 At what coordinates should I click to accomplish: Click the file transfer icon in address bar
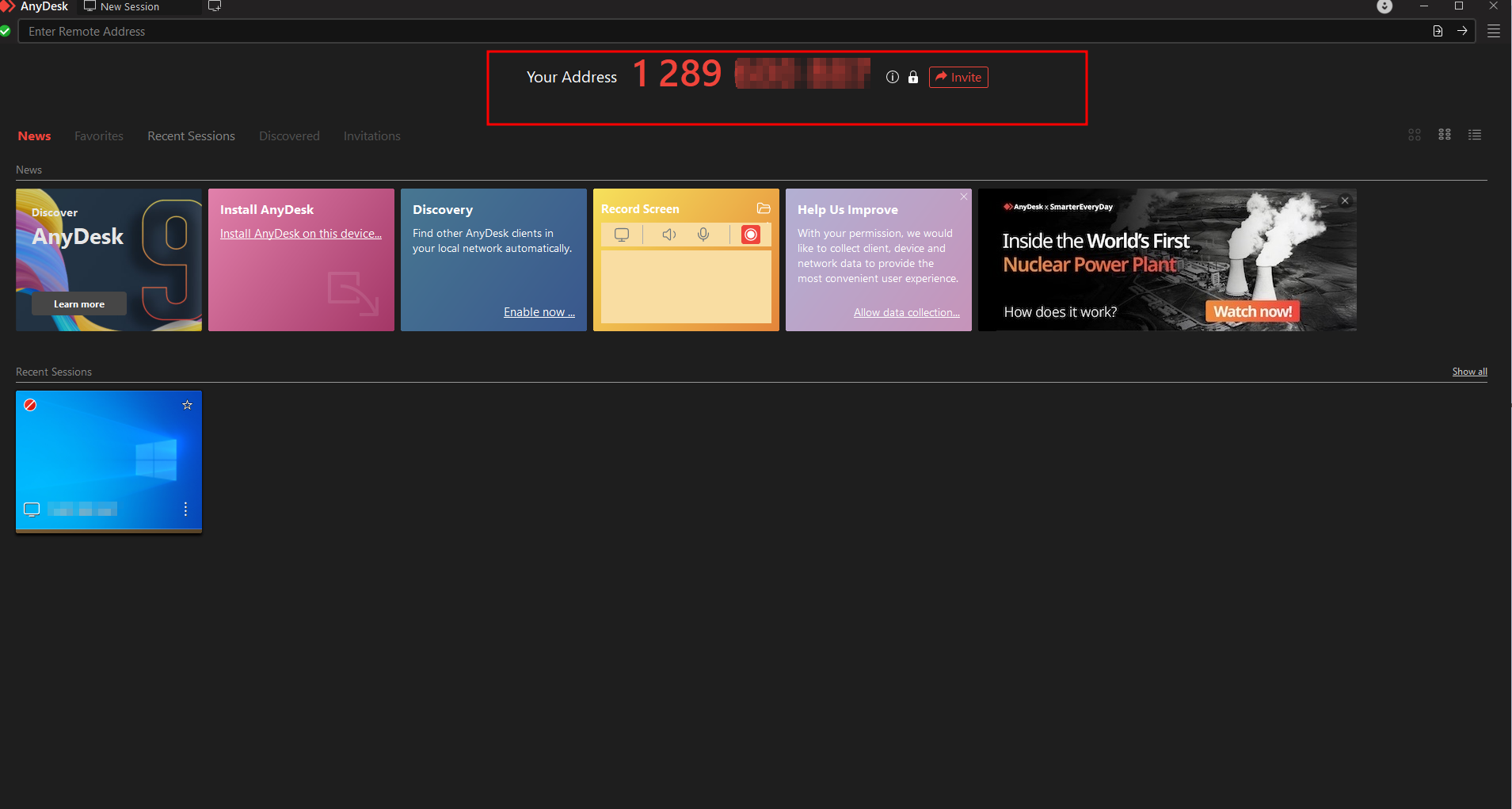1438,31
